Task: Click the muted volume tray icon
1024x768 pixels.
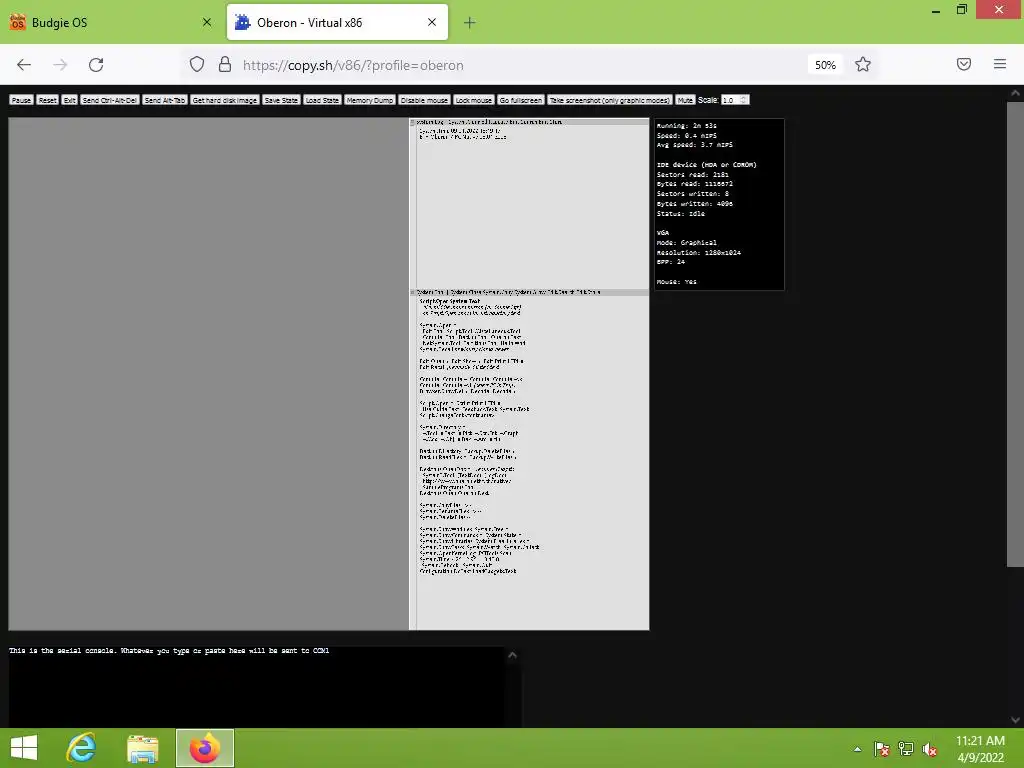Action: pos(929,749)
